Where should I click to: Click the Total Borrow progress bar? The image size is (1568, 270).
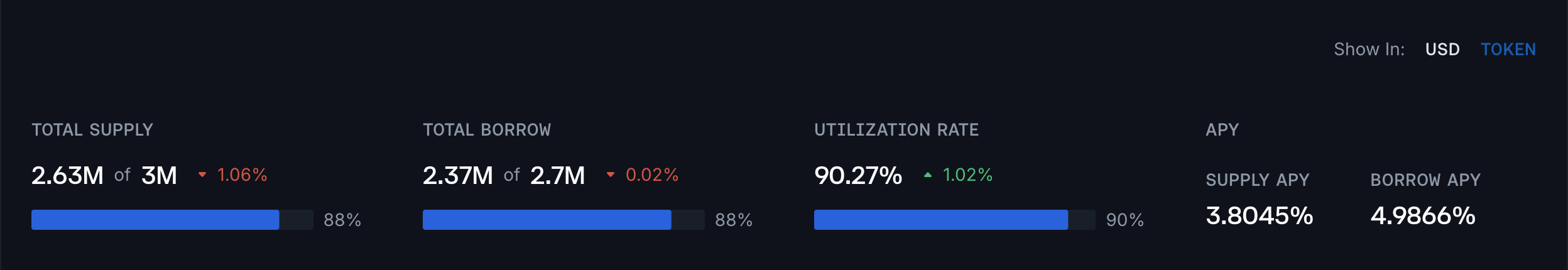point(563,220)
